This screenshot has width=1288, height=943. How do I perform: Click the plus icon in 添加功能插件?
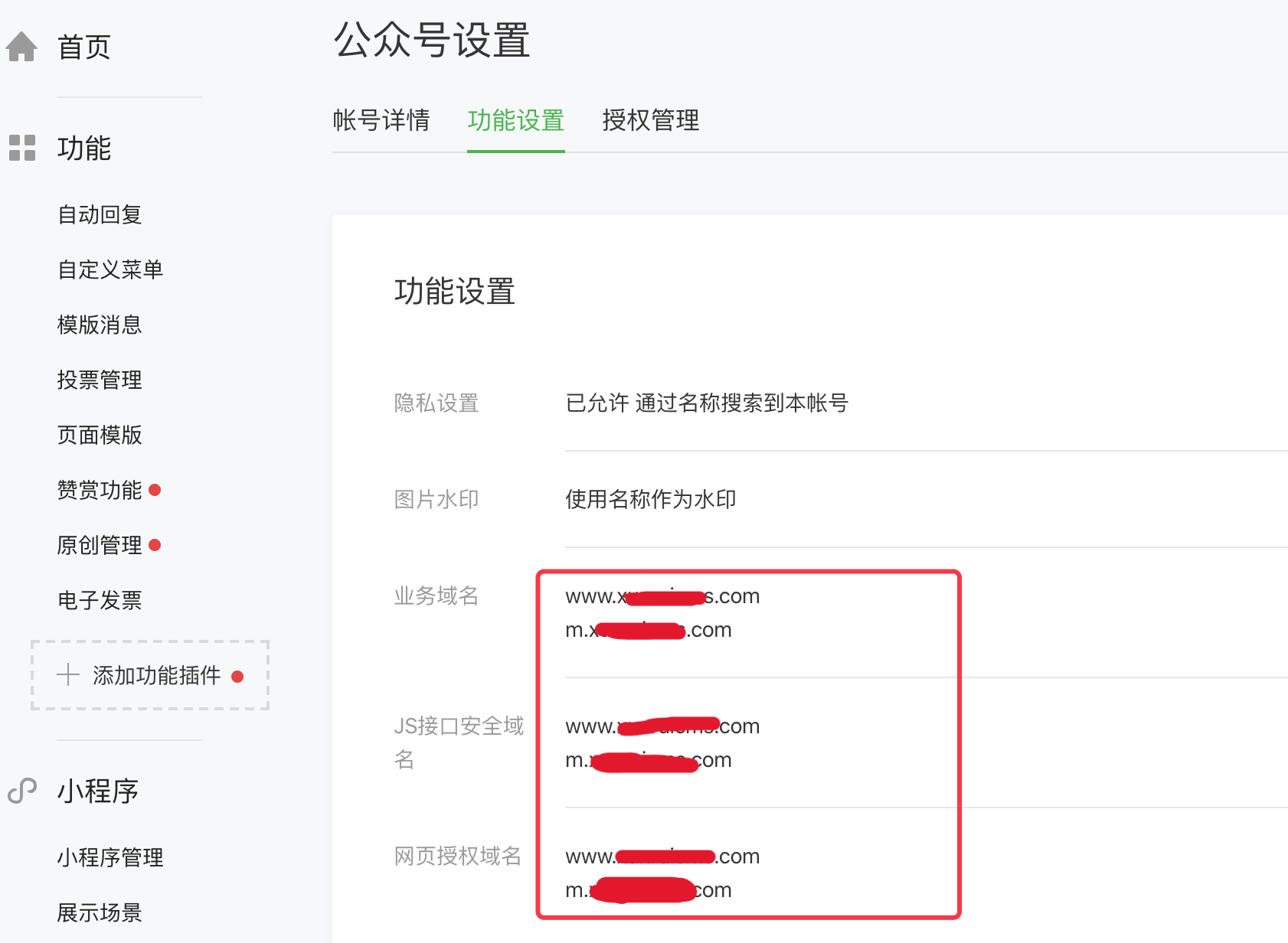point(68,674)
